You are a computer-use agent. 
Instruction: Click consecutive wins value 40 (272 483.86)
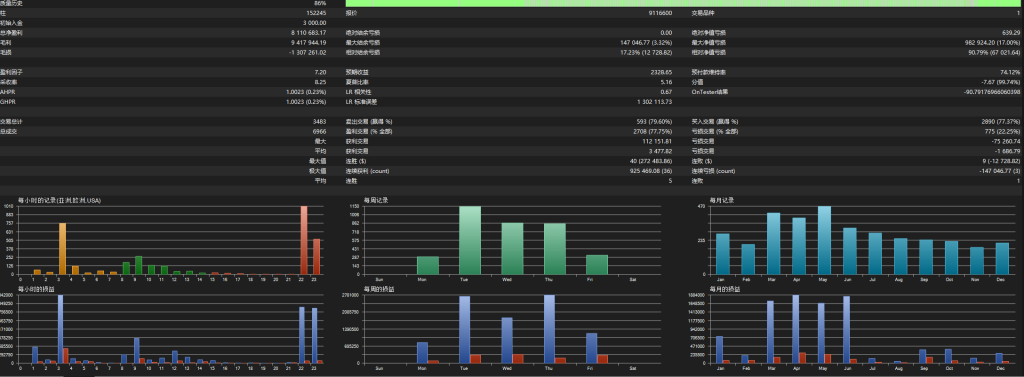pyautogui.click(x=650, y=160)
